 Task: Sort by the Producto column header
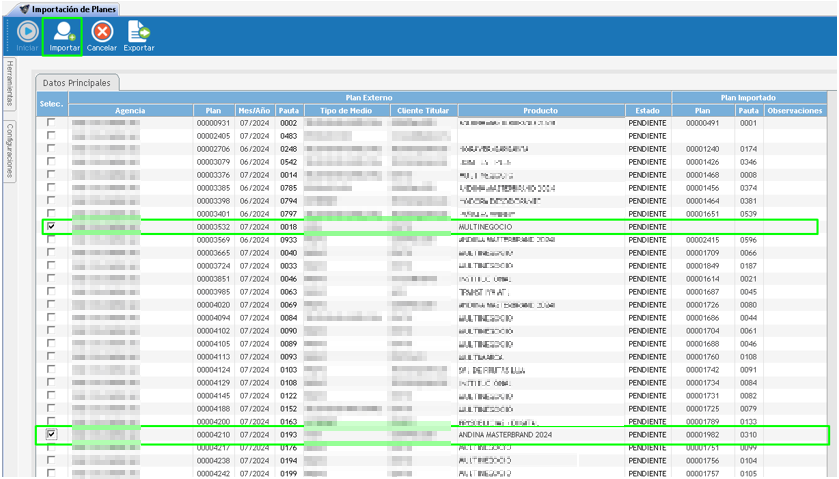(x=540, y=110)
